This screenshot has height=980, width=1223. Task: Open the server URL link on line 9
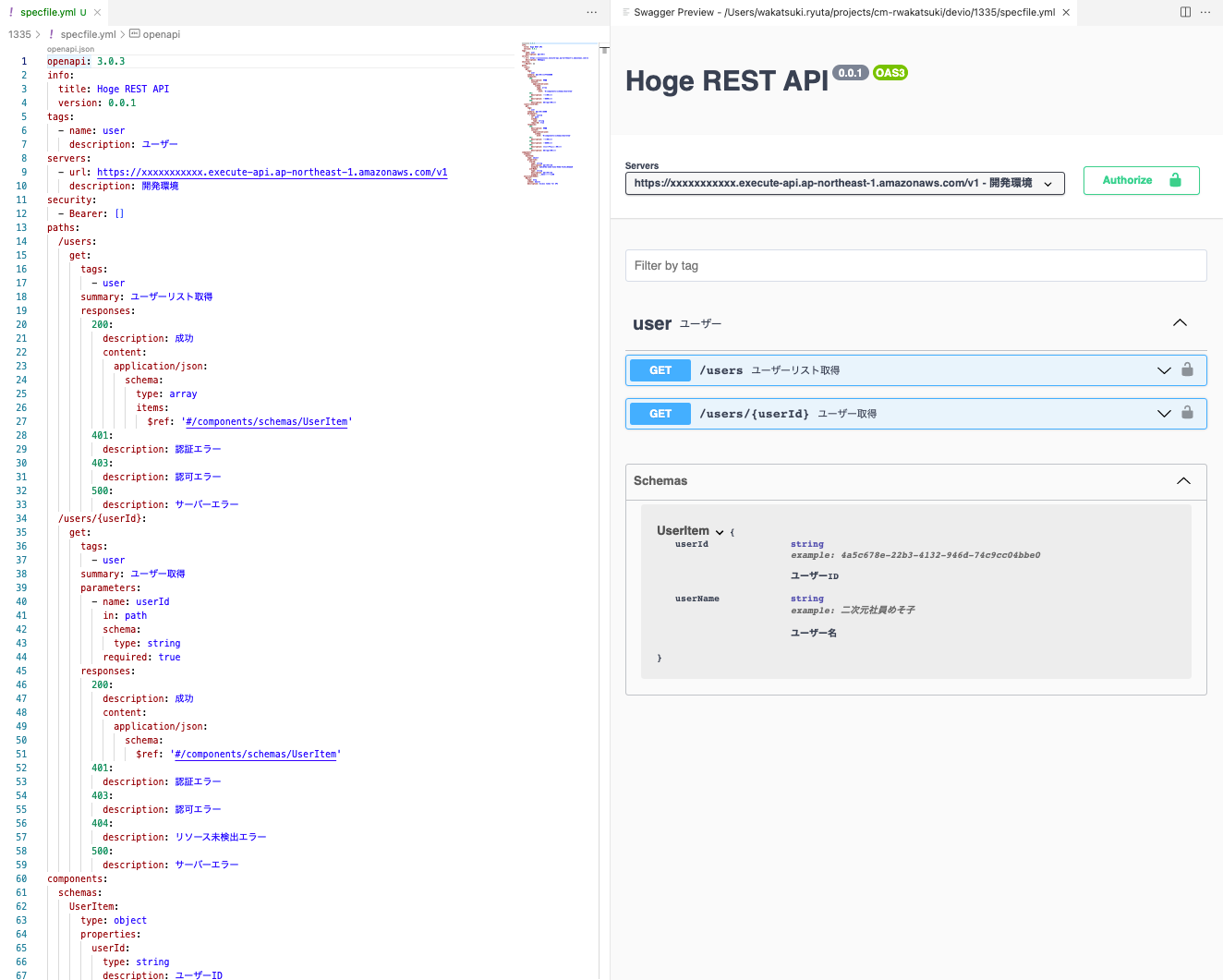click(272, 172)
